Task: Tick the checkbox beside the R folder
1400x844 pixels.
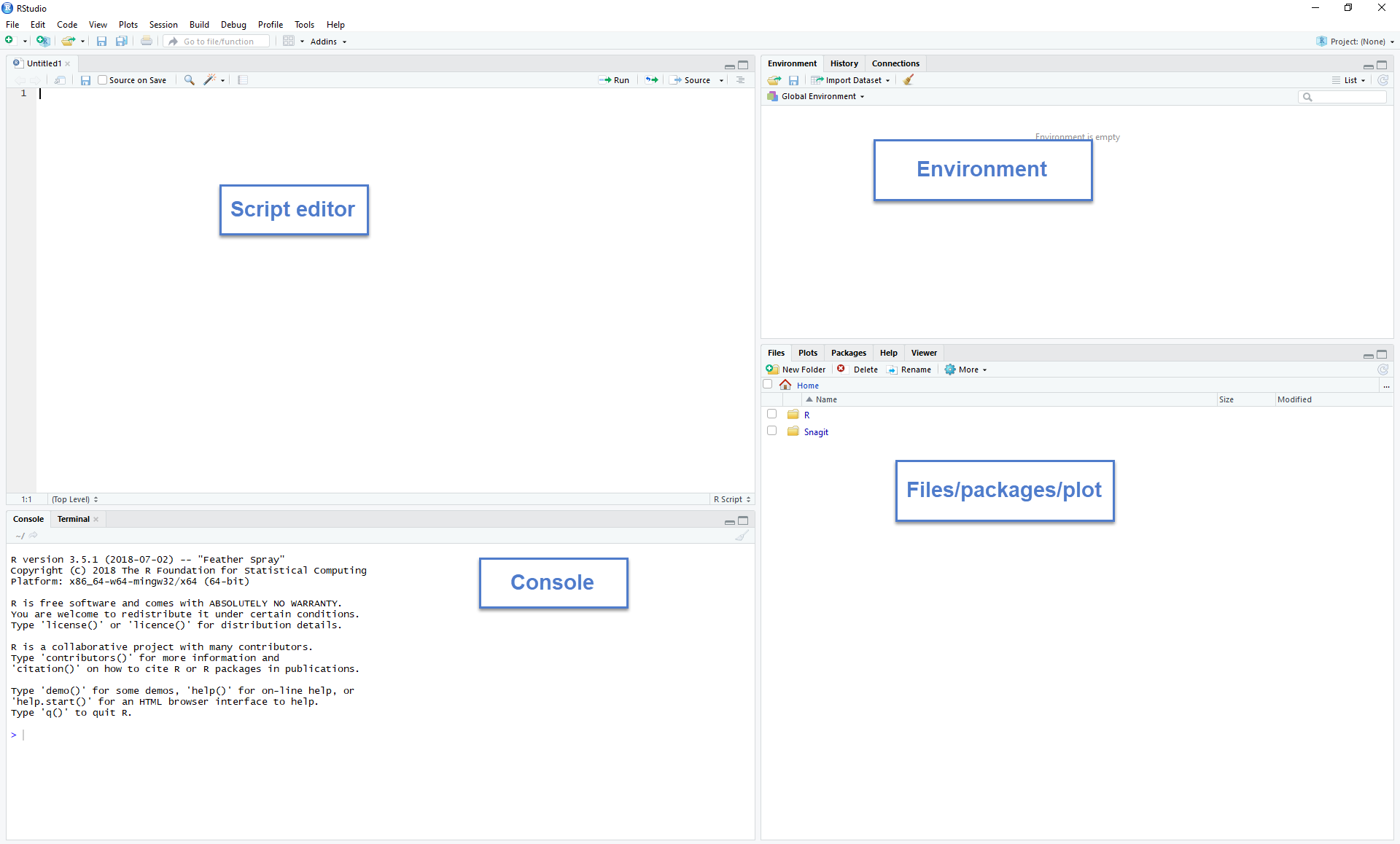Action: click(771, 414)
